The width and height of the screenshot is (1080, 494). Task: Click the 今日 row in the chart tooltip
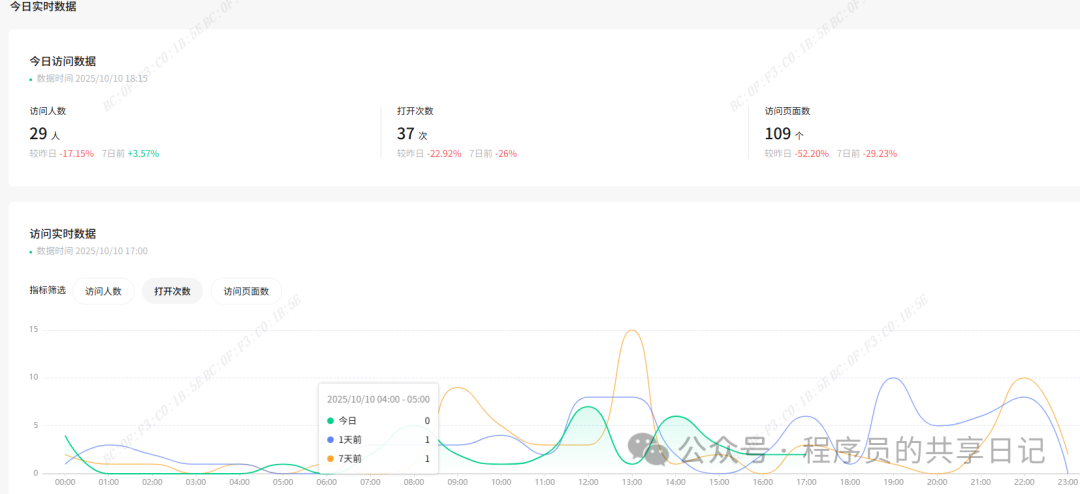[x=378, y=420]
